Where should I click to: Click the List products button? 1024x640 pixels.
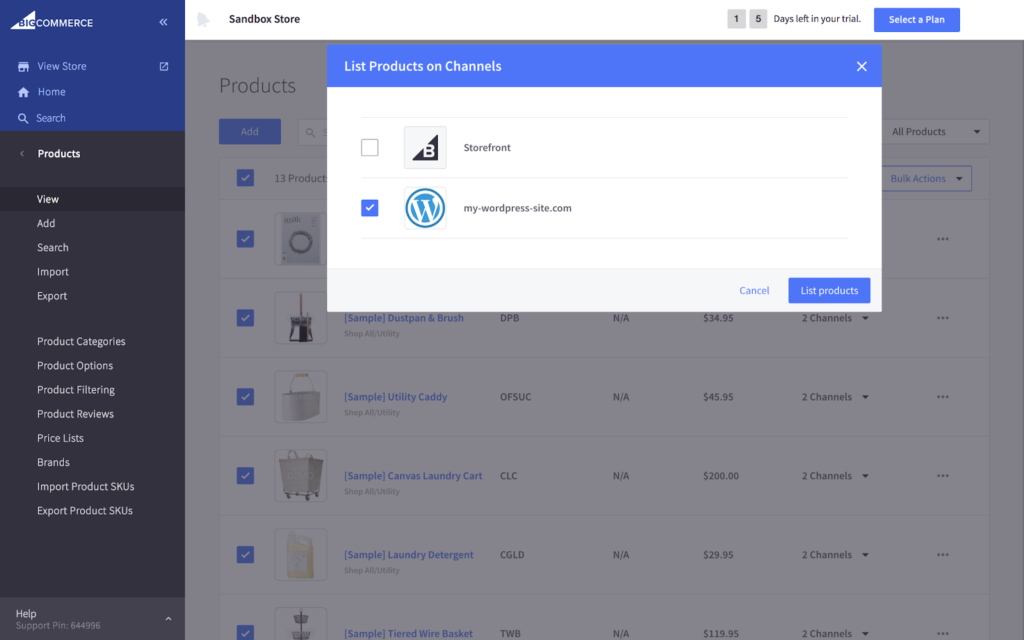[x=829, y=290]
